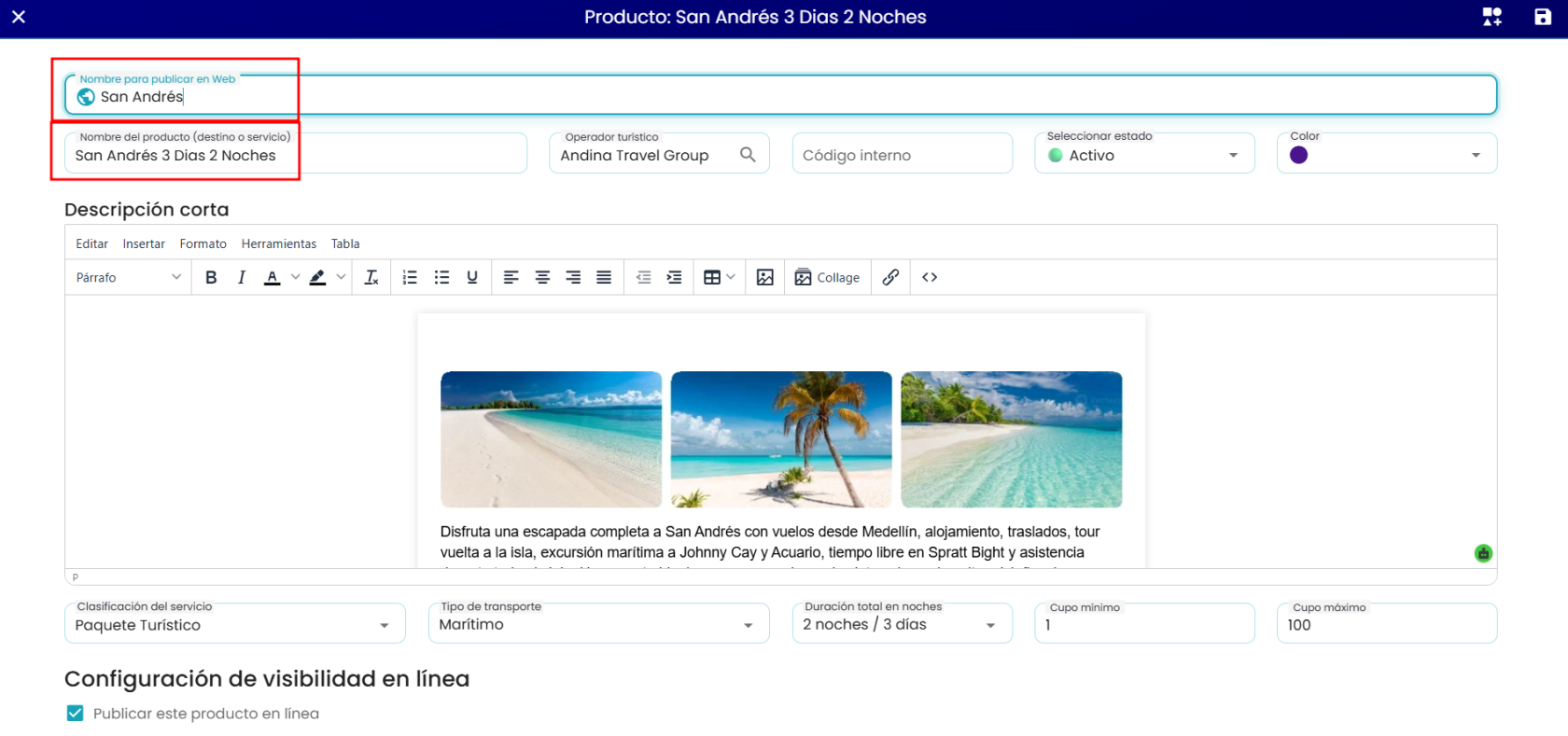Toggle bold formatting in the editor
Image resolution: width=1568 pixels, height=736 pixels.
211,277
